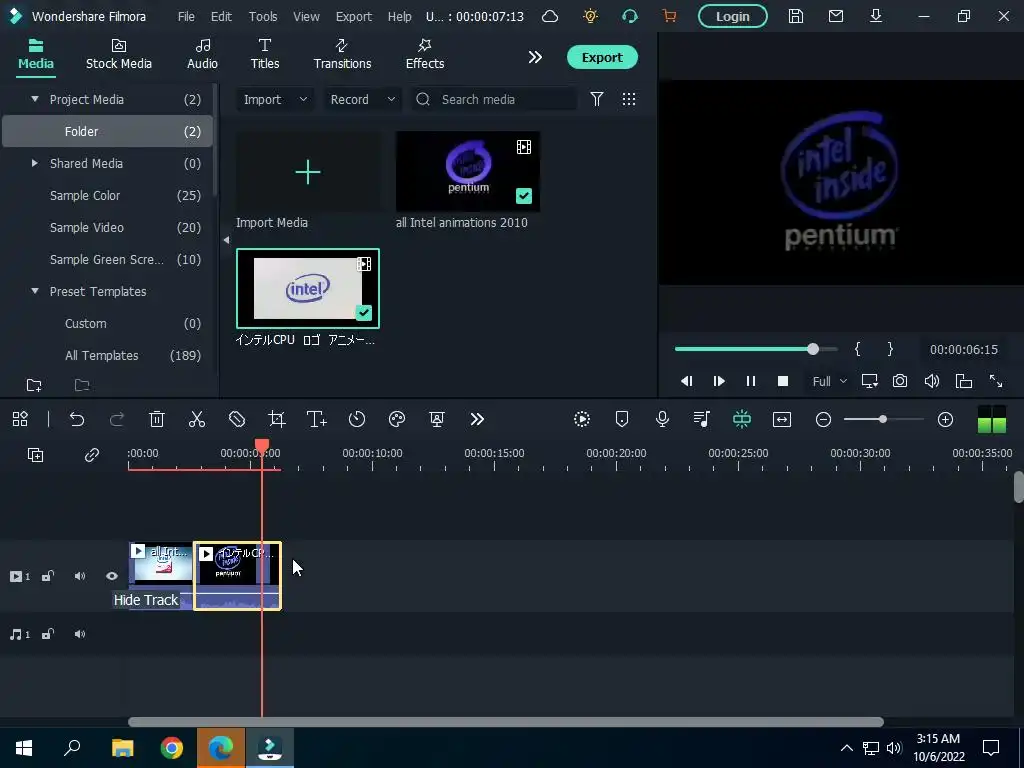Toggle checkmark on all Intel animations 2010 thumbnail

(524, 196)
